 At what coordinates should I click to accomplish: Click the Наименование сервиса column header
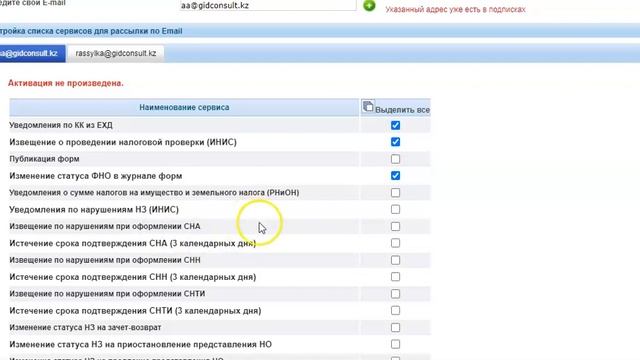click(184, 107)
